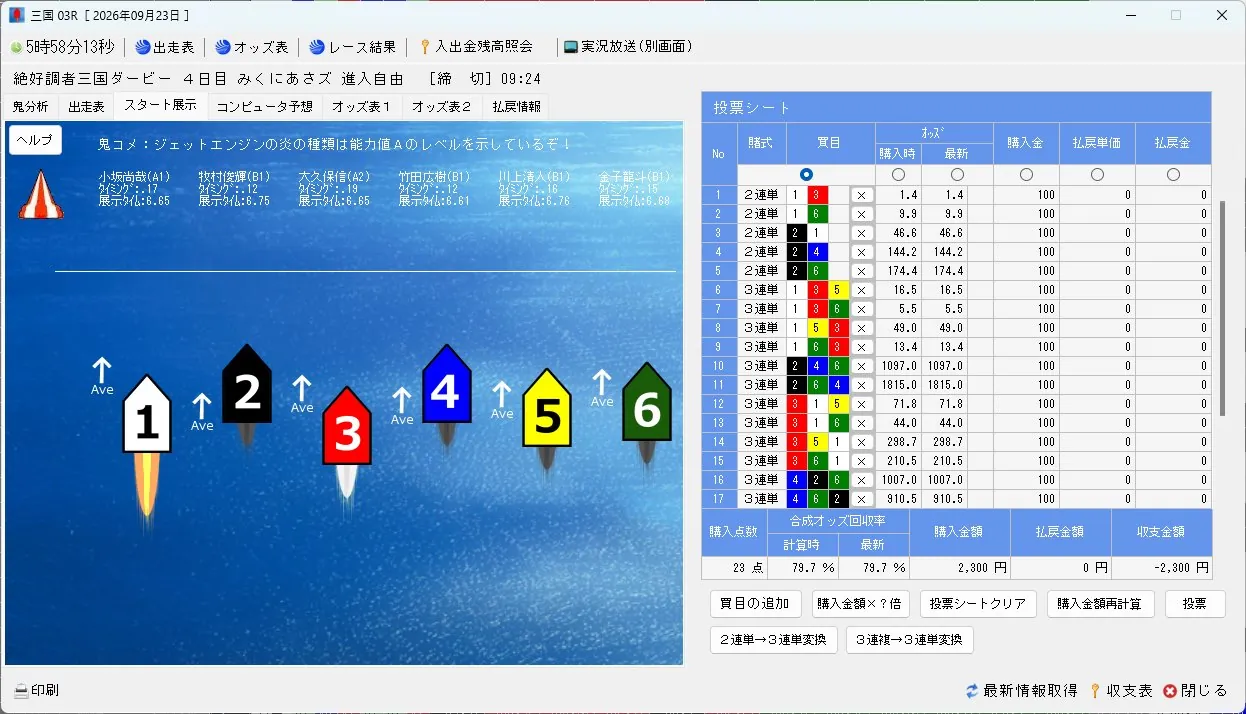Click the yellow number 5 boat

point(547,408)
